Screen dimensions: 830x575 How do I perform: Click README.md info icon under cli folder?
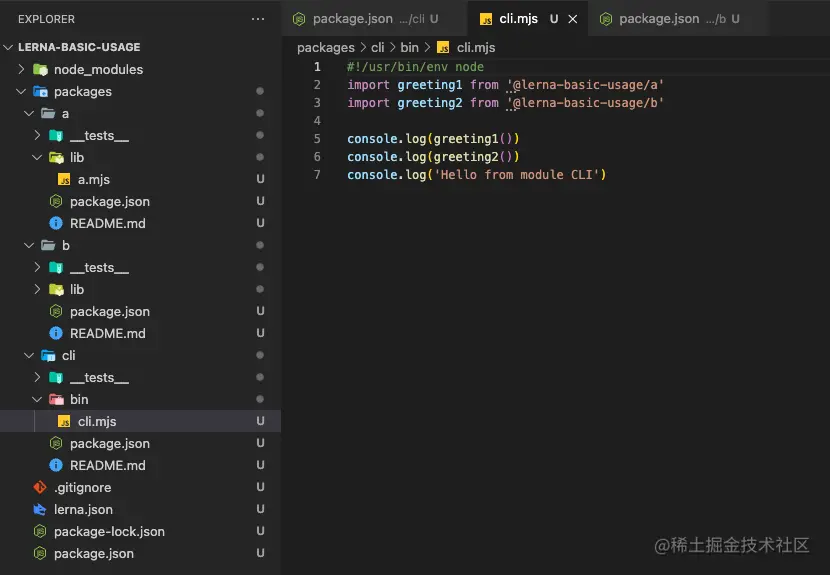pyautogui.click(x=56, y=465)
